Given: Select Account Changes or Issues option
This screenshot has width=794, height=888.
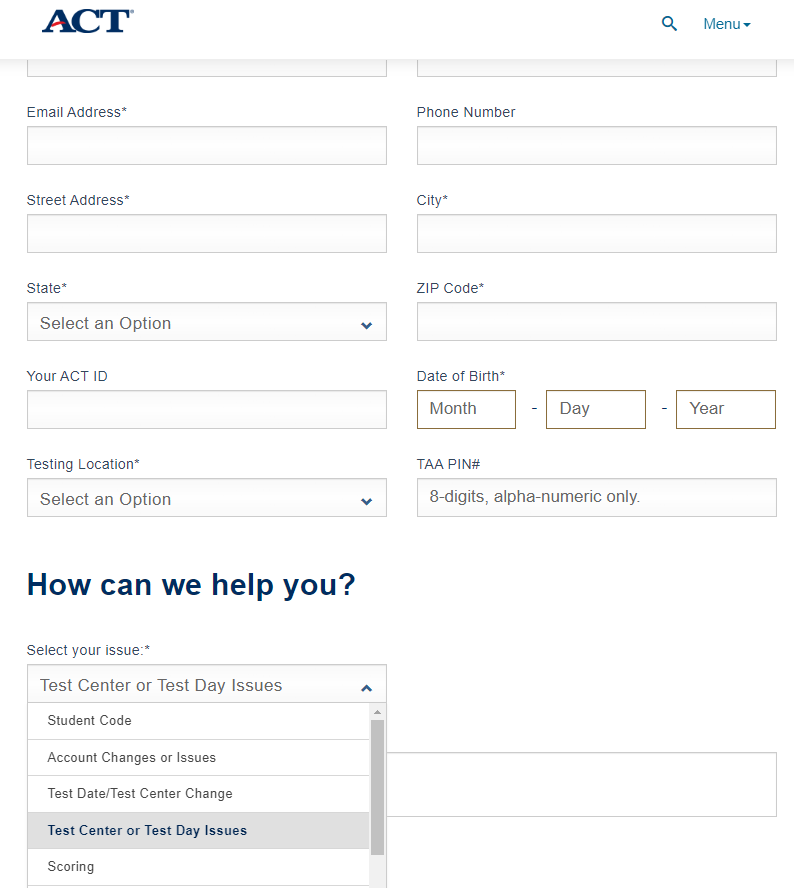Looking at the screenshot, I should point(198,758).
